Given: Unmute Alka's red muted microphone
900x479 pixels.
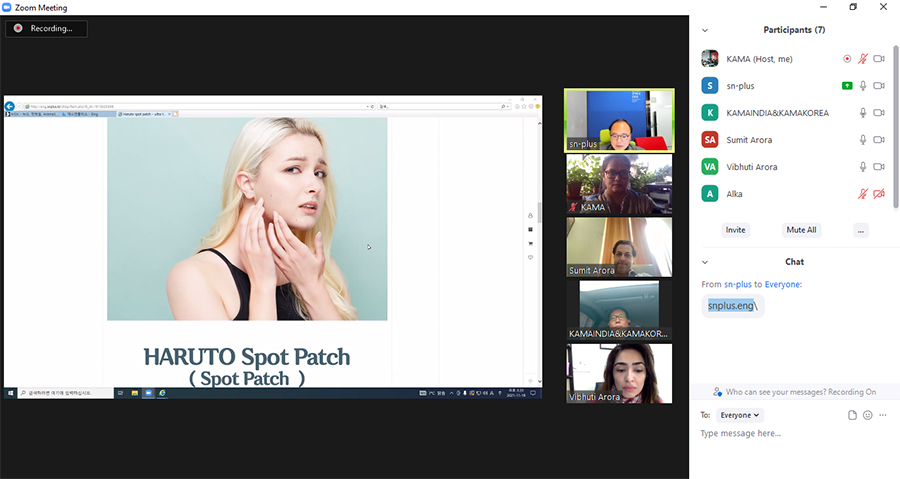Looking at the screenshot, I should coord(863,193).
